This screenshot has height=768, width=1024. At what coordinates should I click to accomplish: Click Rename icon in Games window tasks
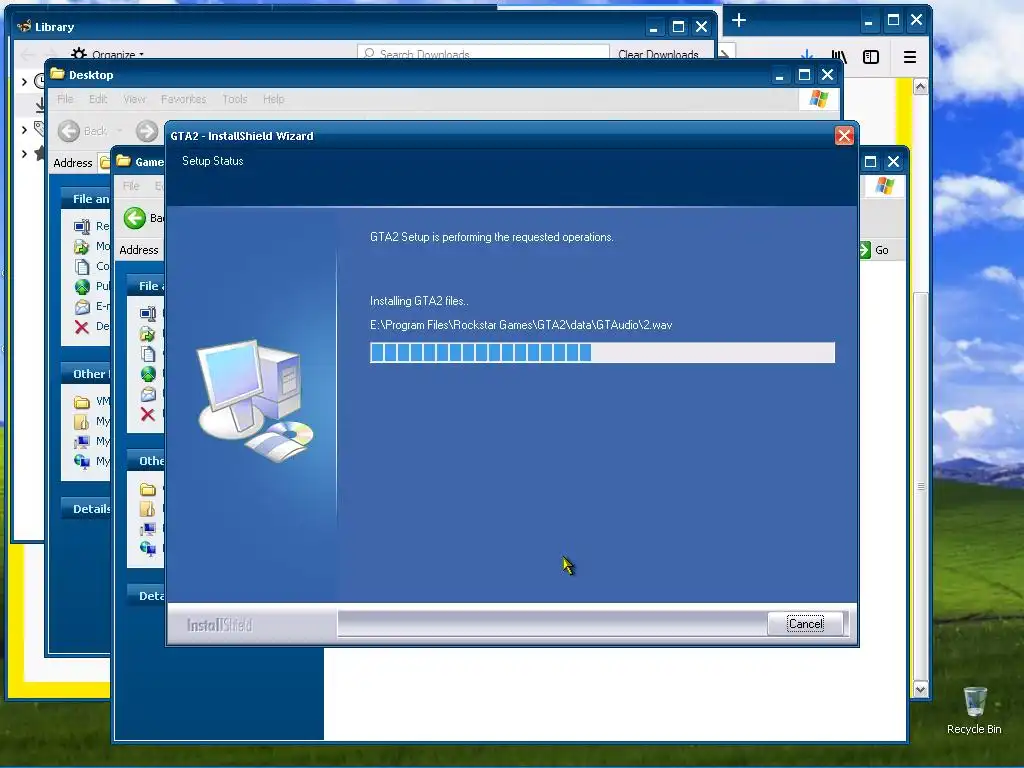tap(148, 313)
